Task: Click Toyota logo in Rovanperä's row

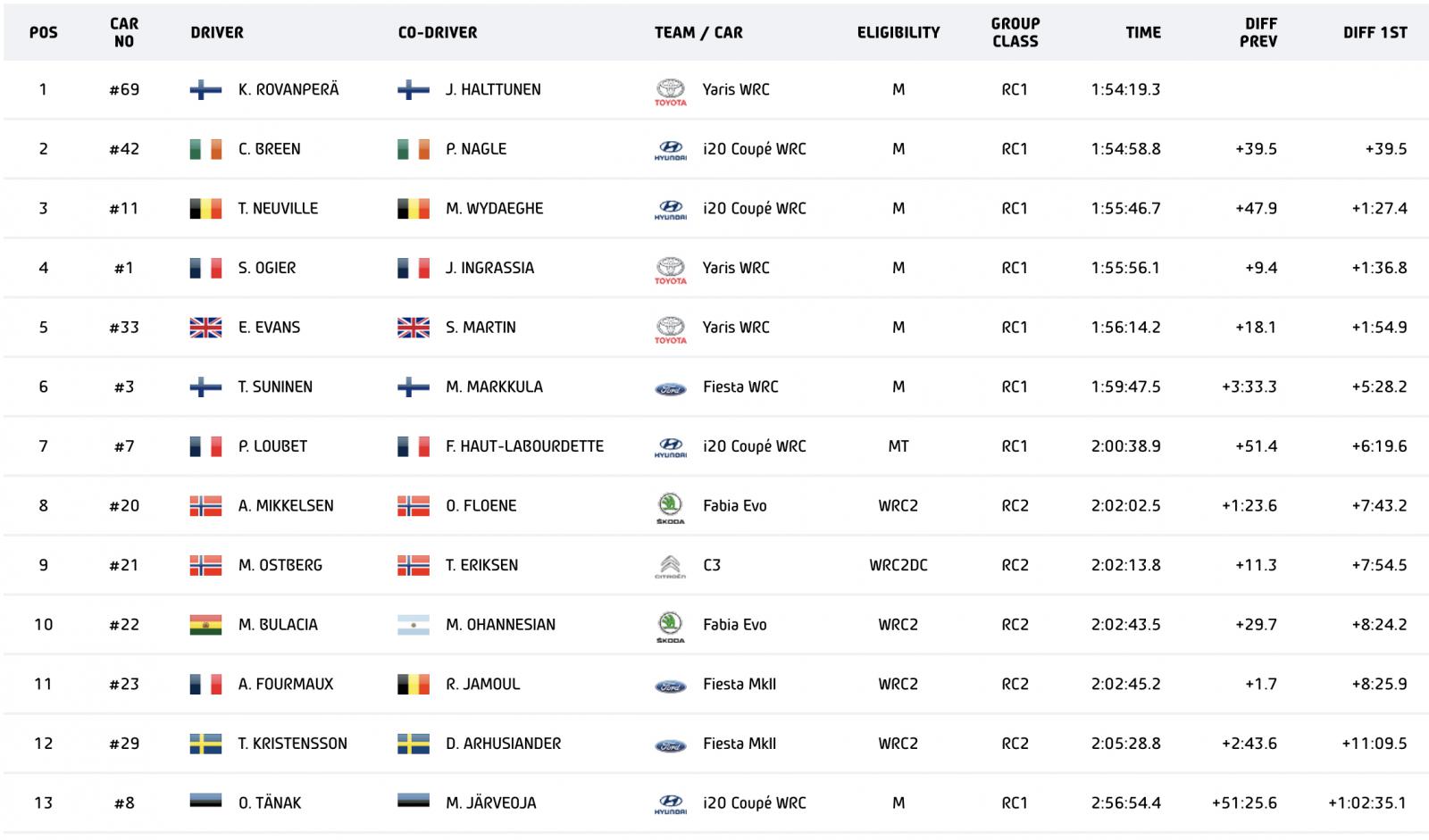Action: pyautogui.click(x=670, y=92)
